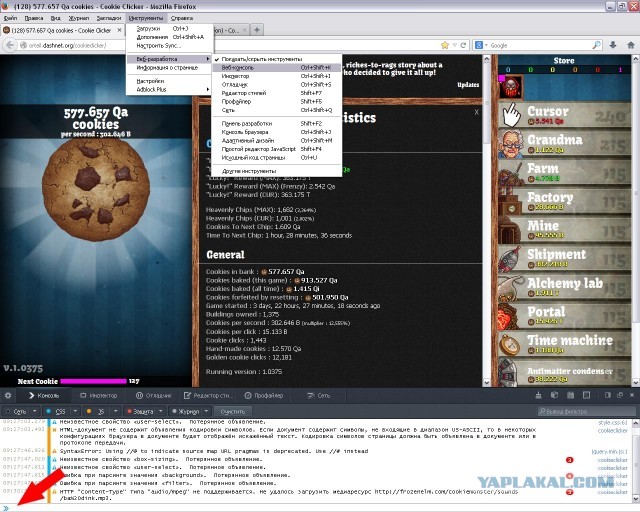This screenshot has width=640, height=512.
Task: Buy a Portal building
Action: coord(564,316)
